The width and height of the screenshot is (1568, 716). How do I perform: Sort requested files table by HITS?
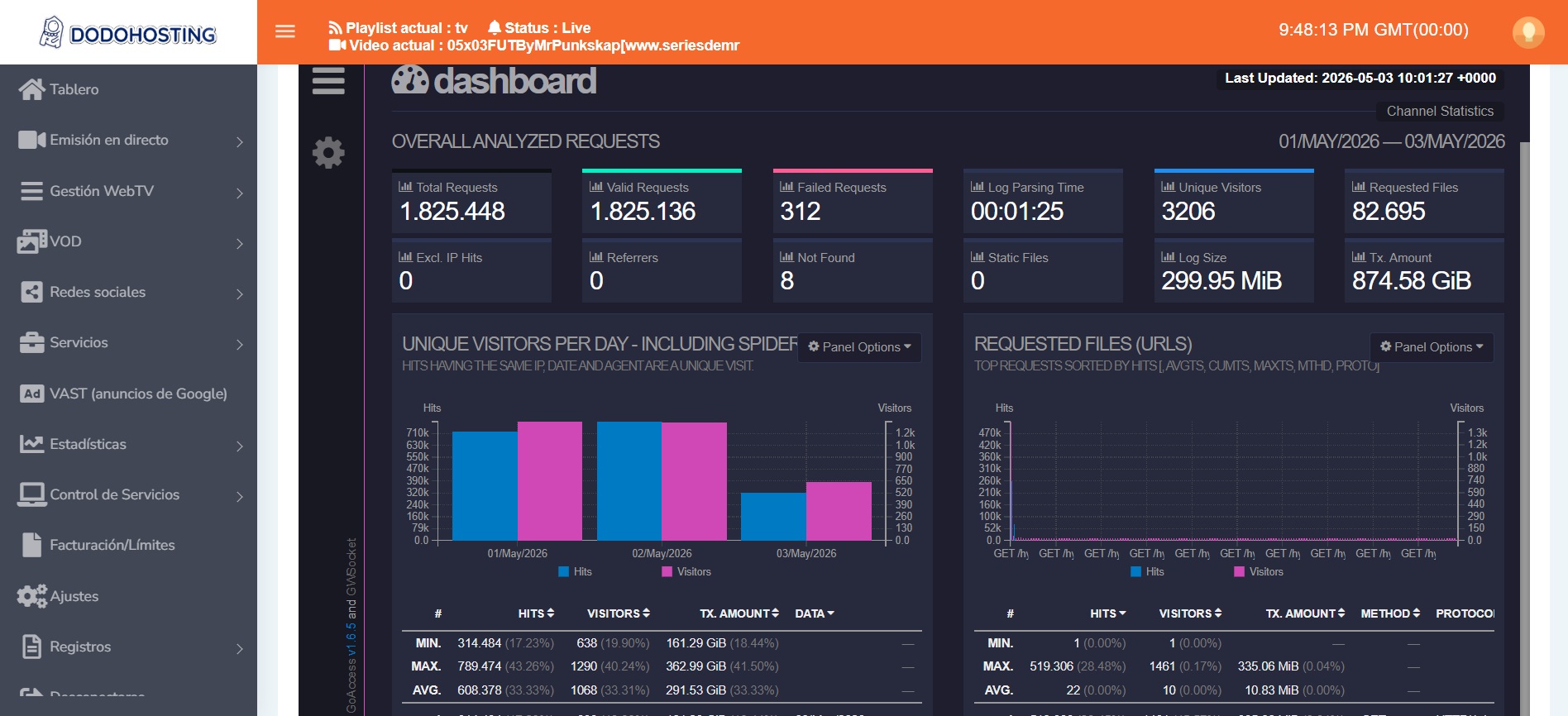tap(1108, 613)
